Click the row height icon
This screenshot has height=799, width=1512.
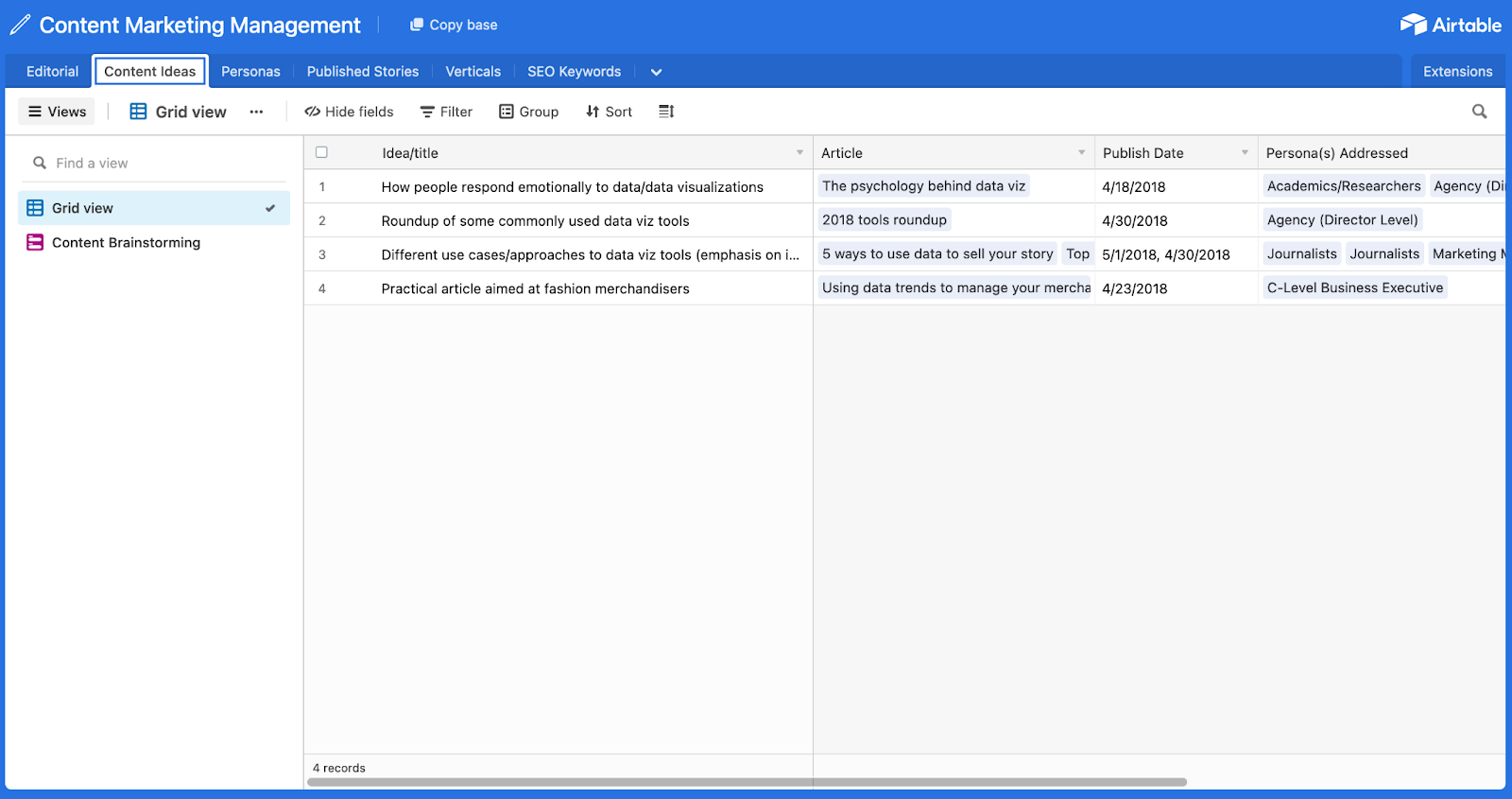[666, 112]
